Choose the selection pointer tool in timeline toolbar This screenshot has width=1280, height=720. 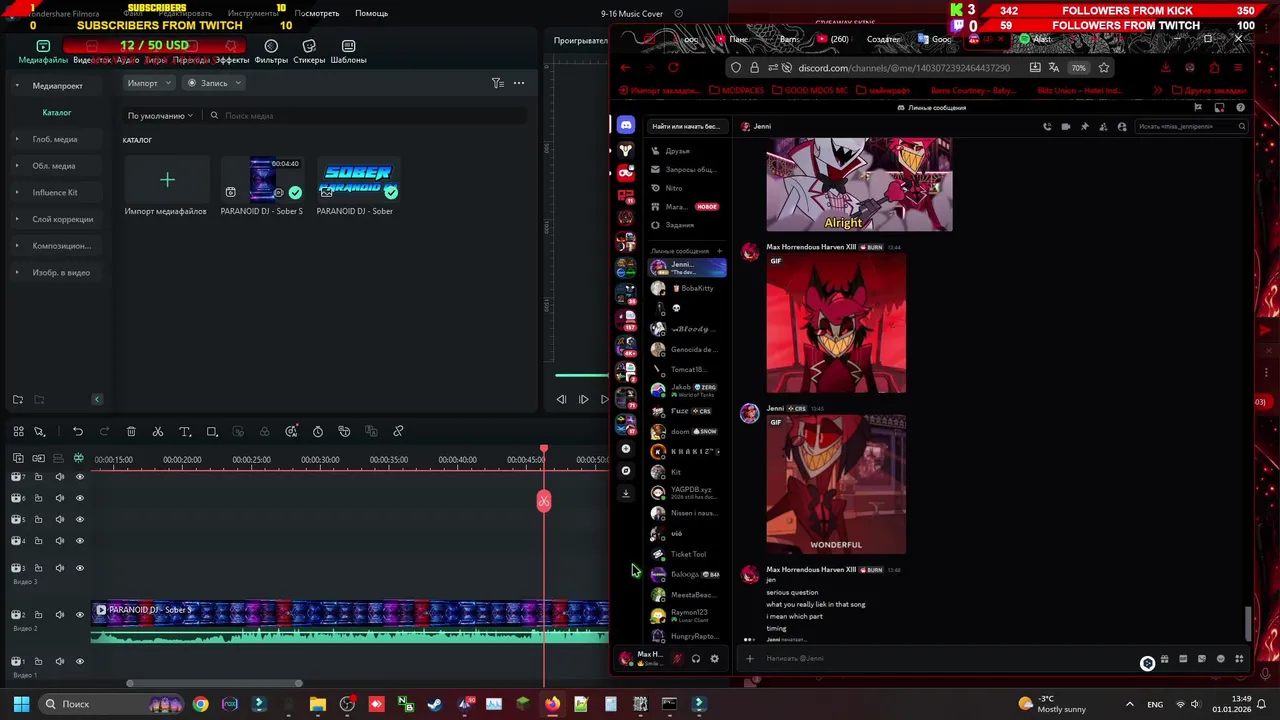(40, 431)
